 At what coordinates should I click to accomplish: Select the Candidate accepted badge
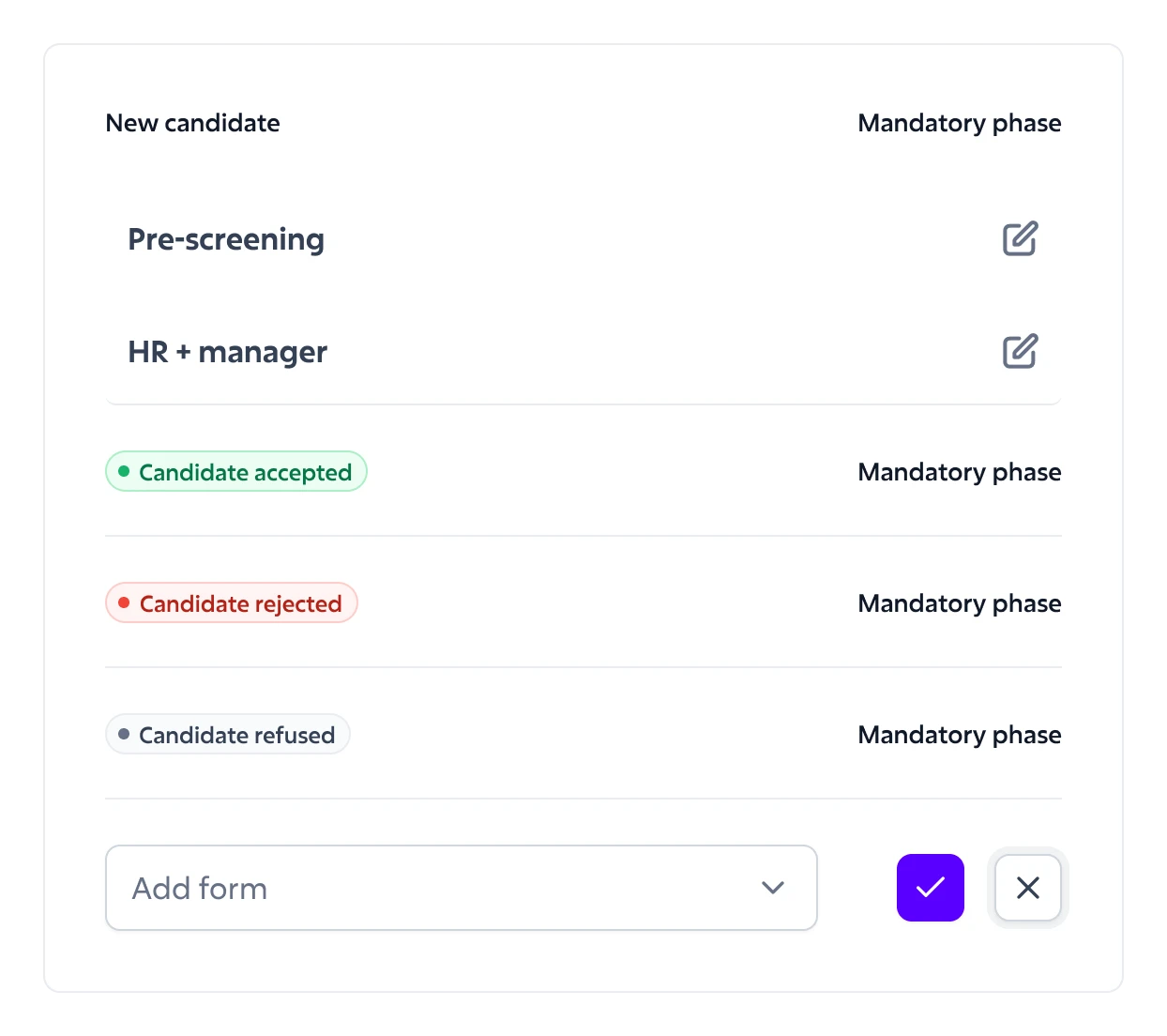pyautogui.click(x=236, y=472)
